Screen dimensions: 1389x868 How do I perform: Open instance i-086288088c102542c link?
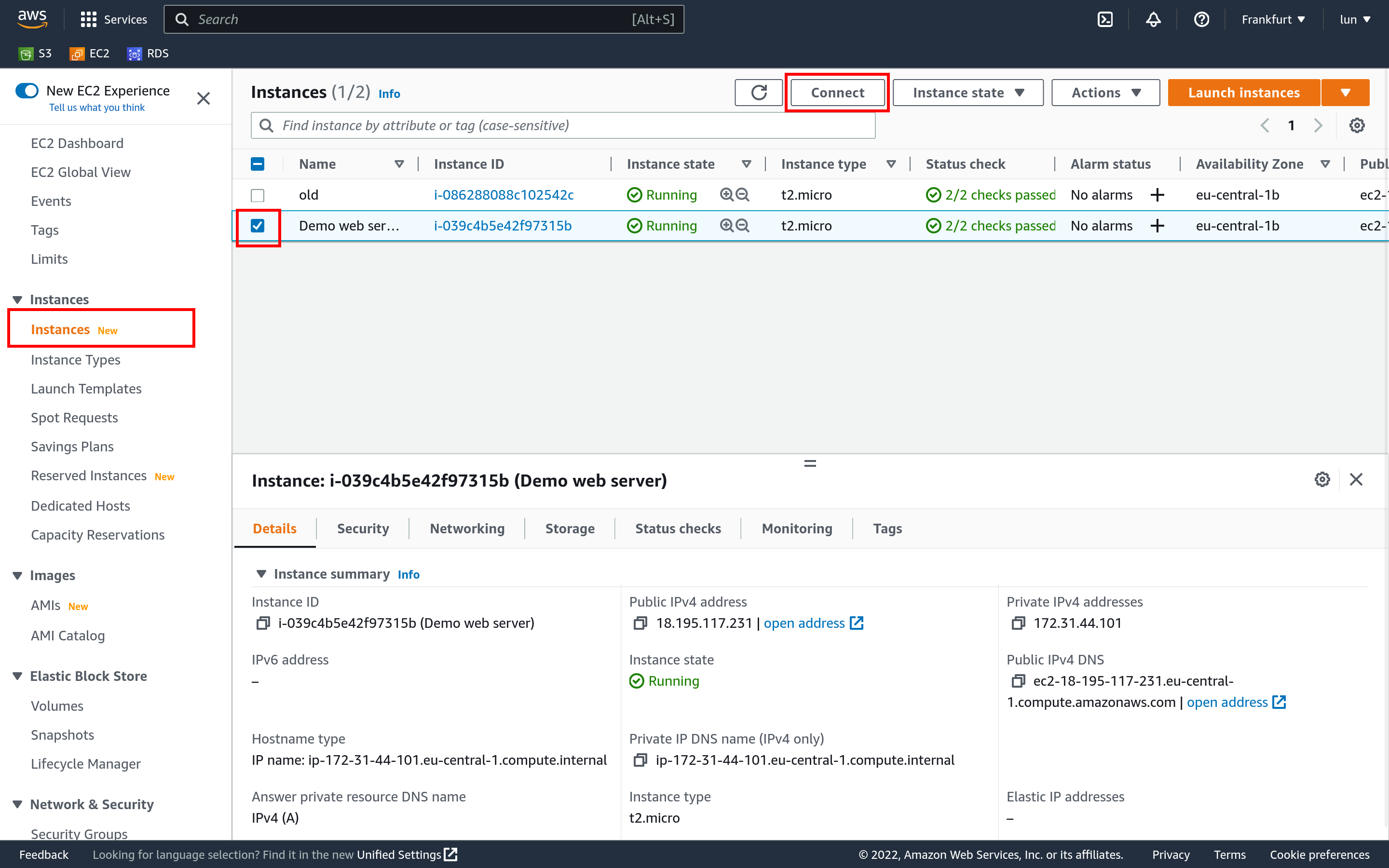coord(504,195)
